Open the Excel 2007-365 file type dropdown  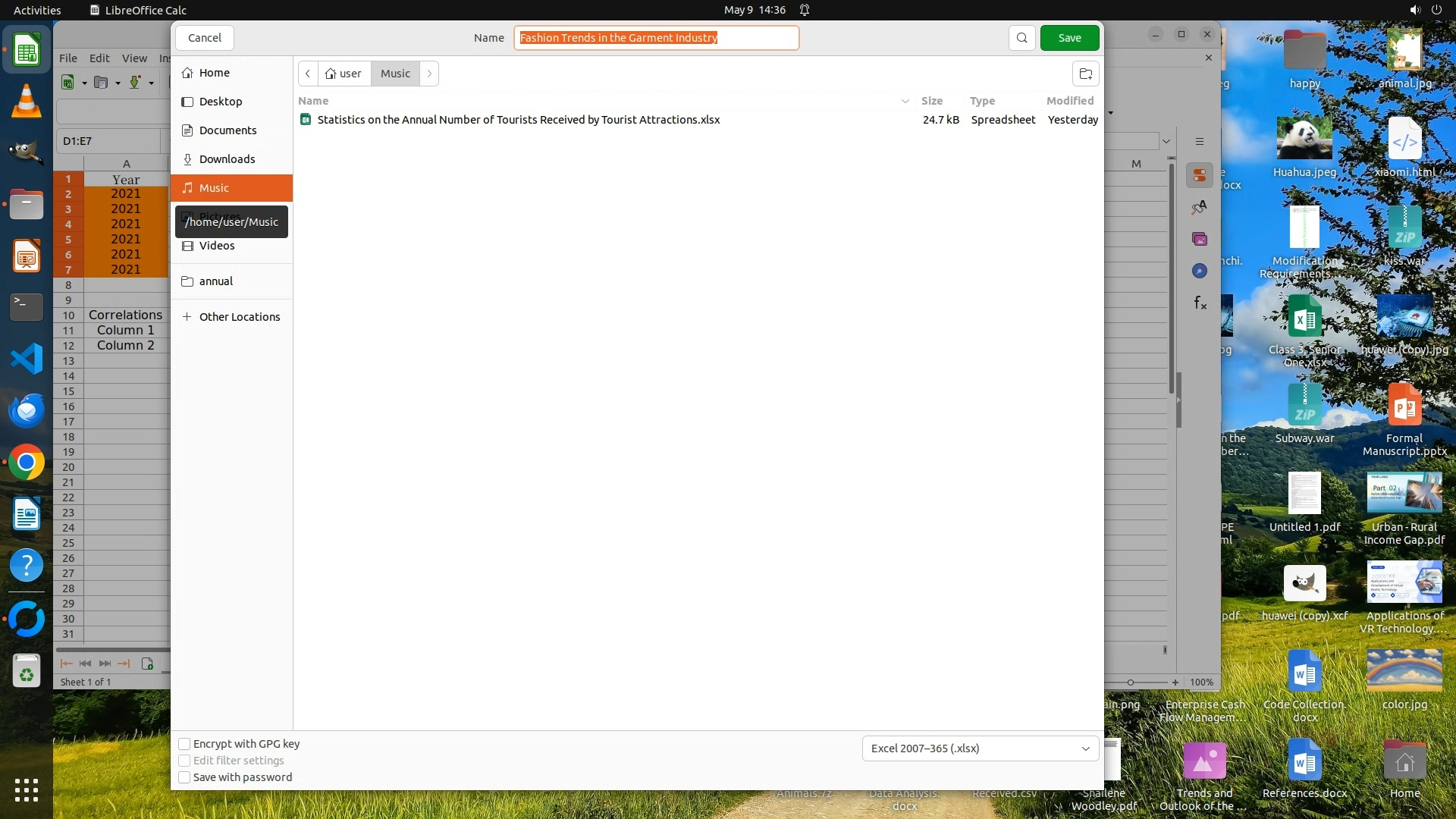click(980, 748)
